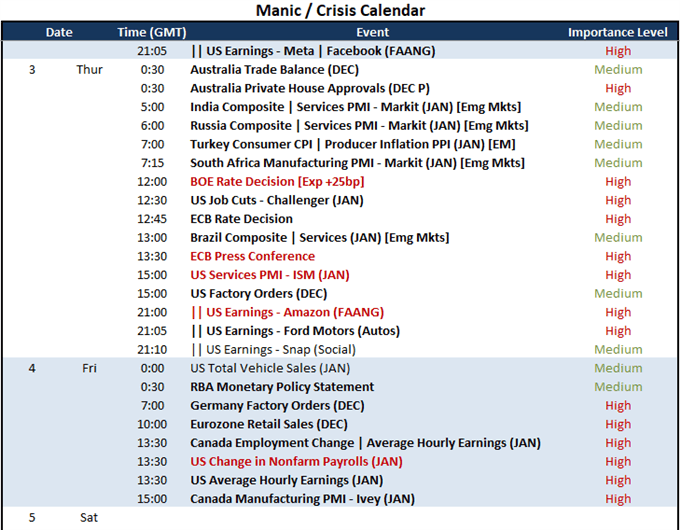The height and width of the screenshot is (530, 680).
Task: Select the 'Date' column header
Action: [x=59, y=32]
